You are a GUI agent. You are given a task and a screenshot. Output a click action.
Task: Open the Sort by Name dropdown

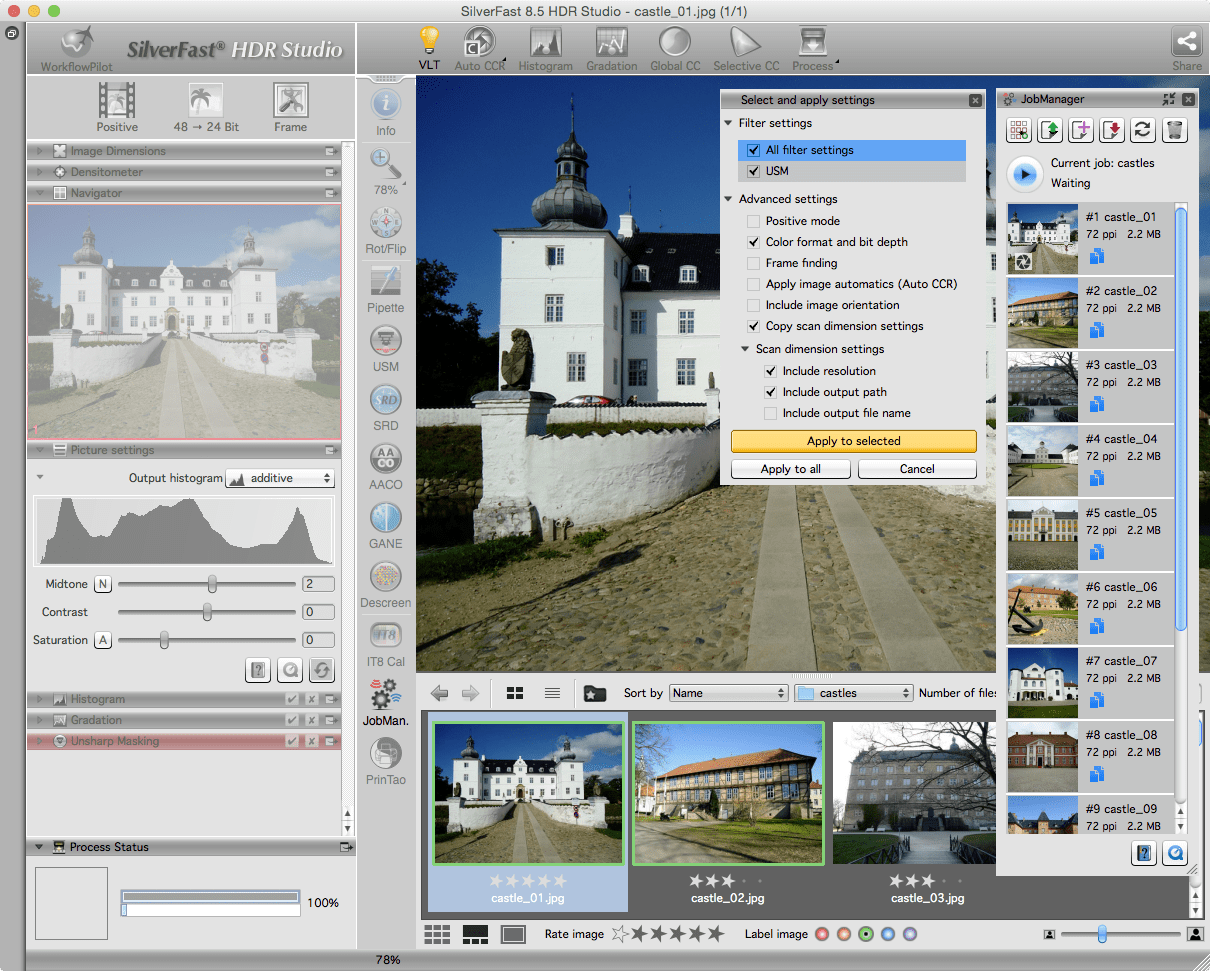(x=729, y=693)
